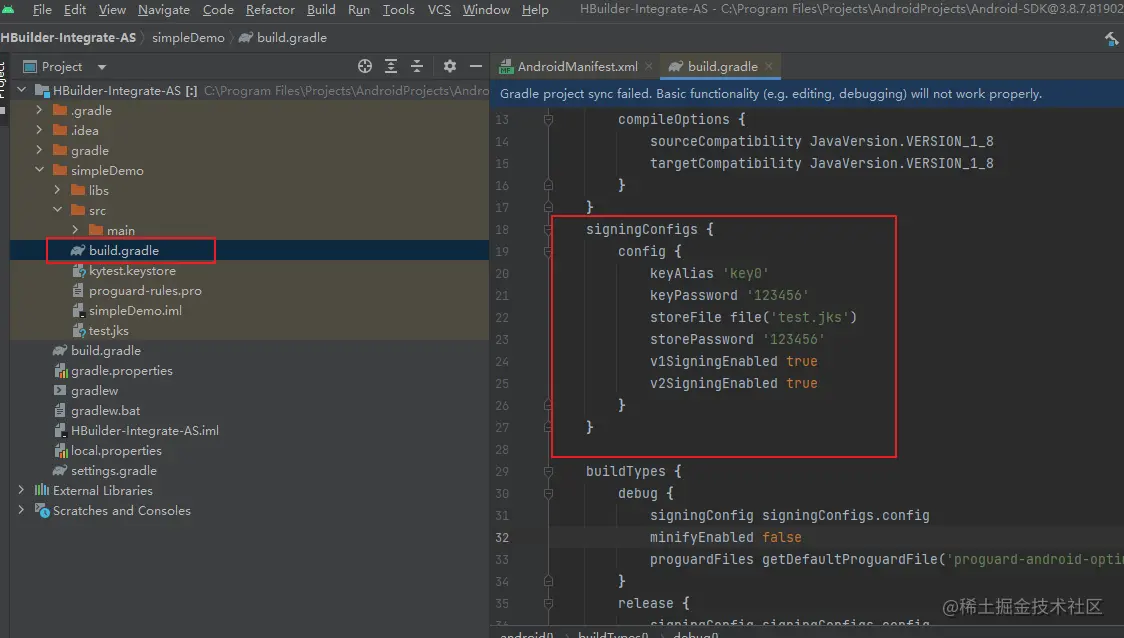Viewport: 1124px width, 638px height.
Task: Hide the Project tool window
Action: pos(475,66)
